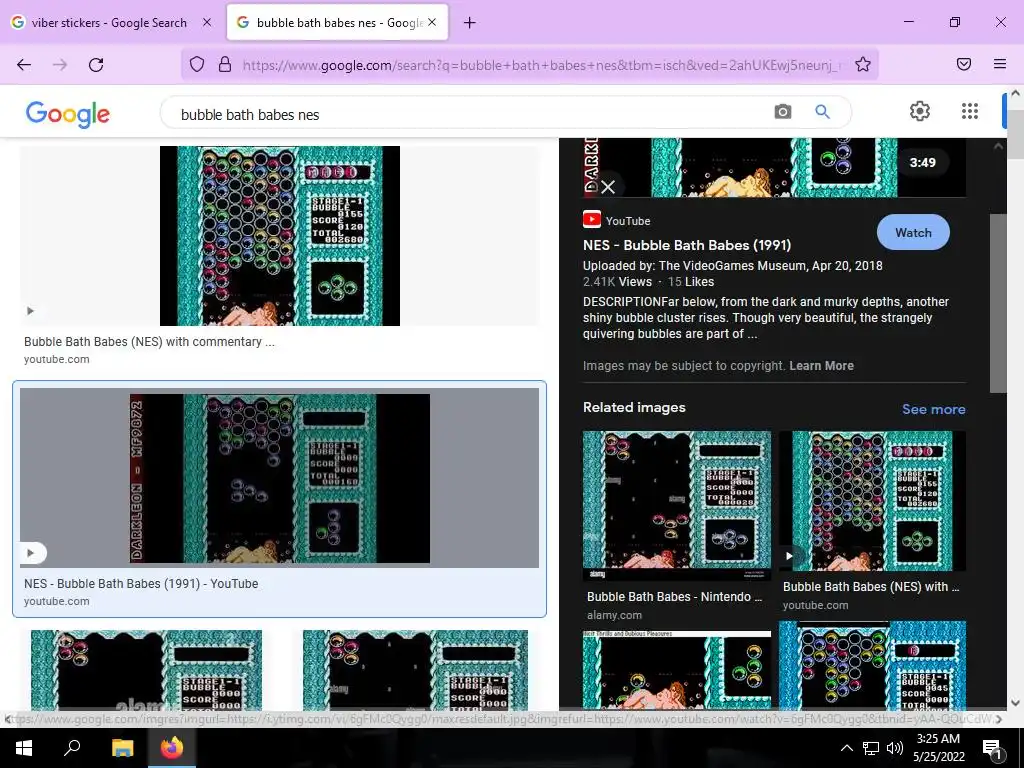Click the play badge on the commentary video result
Viewport: 1024px width, 768px height.
(30, 311)
